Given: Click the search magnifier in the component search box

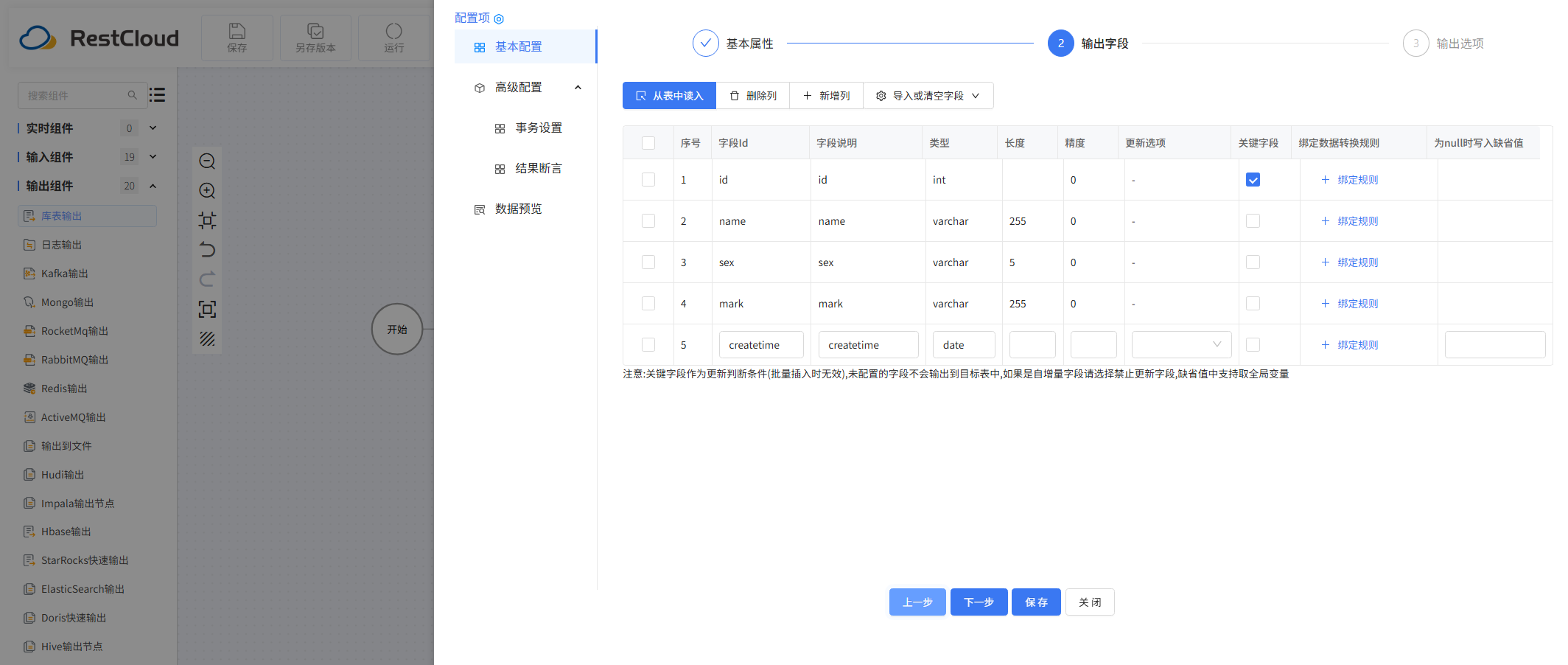Looking at the screenshot, I should [x=133, y=95].
